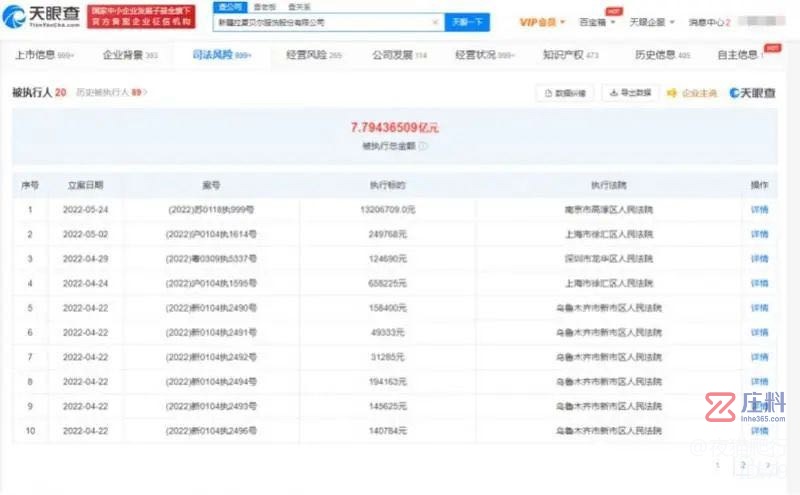The image size is (800, 495).
Task: Click the 导出数据 button
Action: tap(631, 93)
